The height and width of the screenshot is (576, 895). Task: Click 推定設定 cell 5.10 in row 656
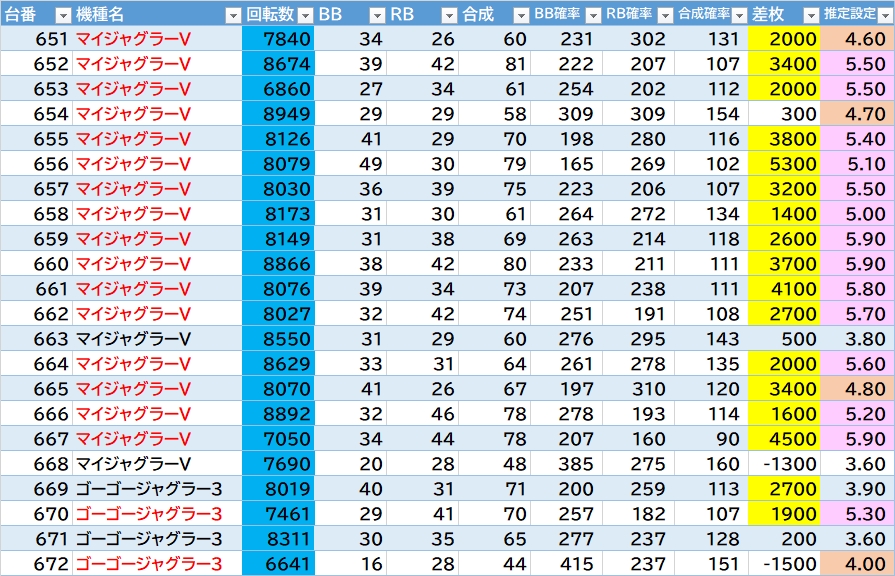coord(857,164)
